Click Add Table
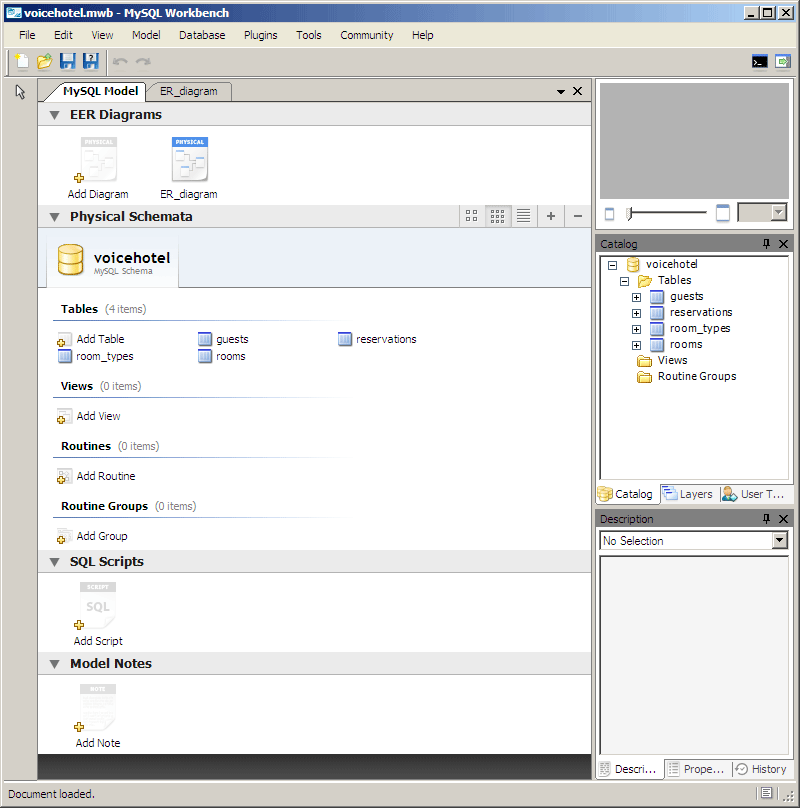The width and height of the screenshot is (800, 808). [x=91, y=339]
